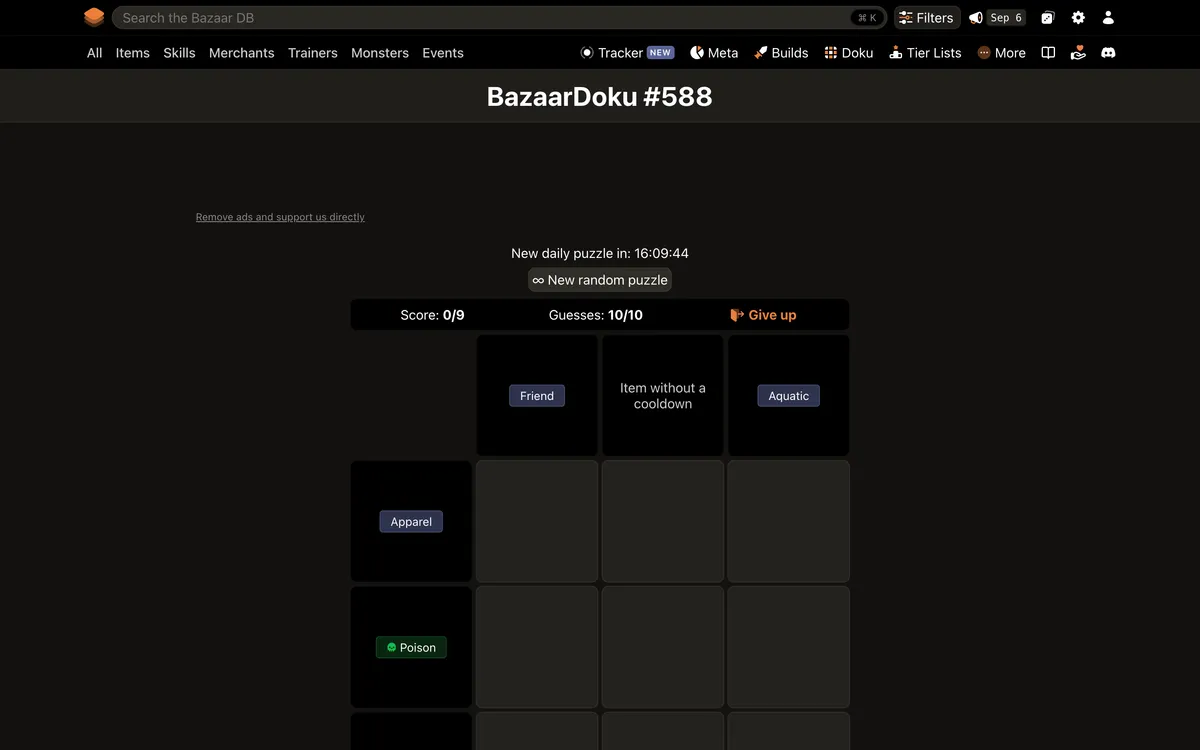The width and height of the screenshot is (1200, 750).
Task: Click Remove ads and support us directly
Action: tap(280, 217)
